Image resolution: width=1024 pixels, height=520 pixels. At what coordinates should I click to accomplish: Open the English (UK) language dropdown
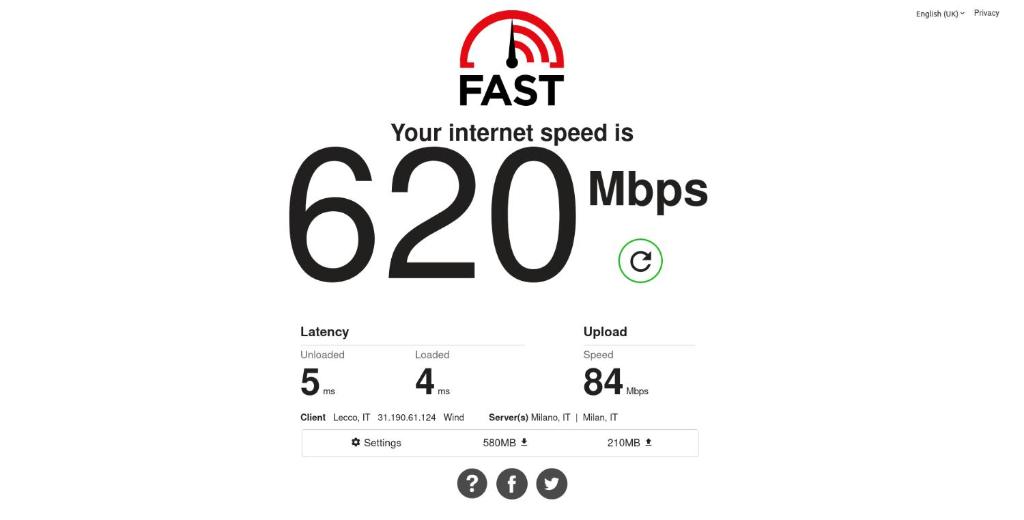point(940,14)
